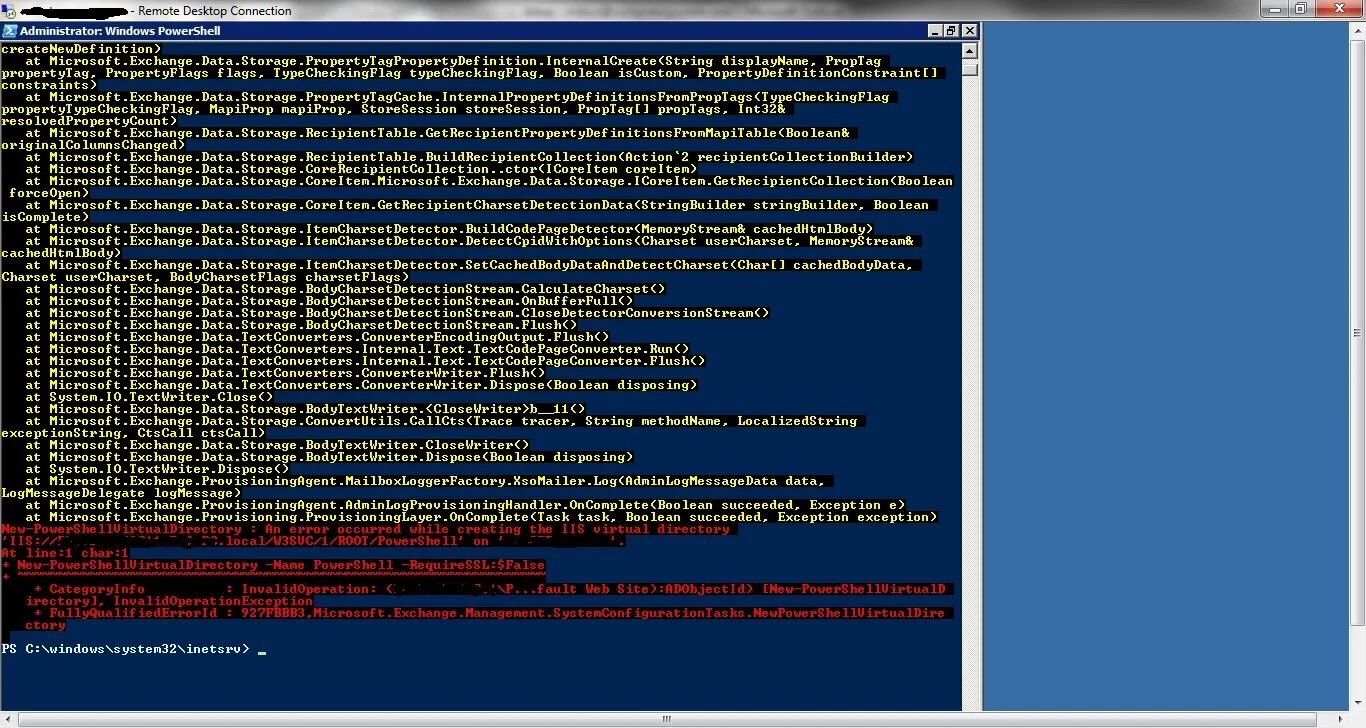This screenshot has width=1366, height=728.
Task: Click the 'at System.IO.TextWriter.Close()' stack line
Action: [x=149, y=397]
